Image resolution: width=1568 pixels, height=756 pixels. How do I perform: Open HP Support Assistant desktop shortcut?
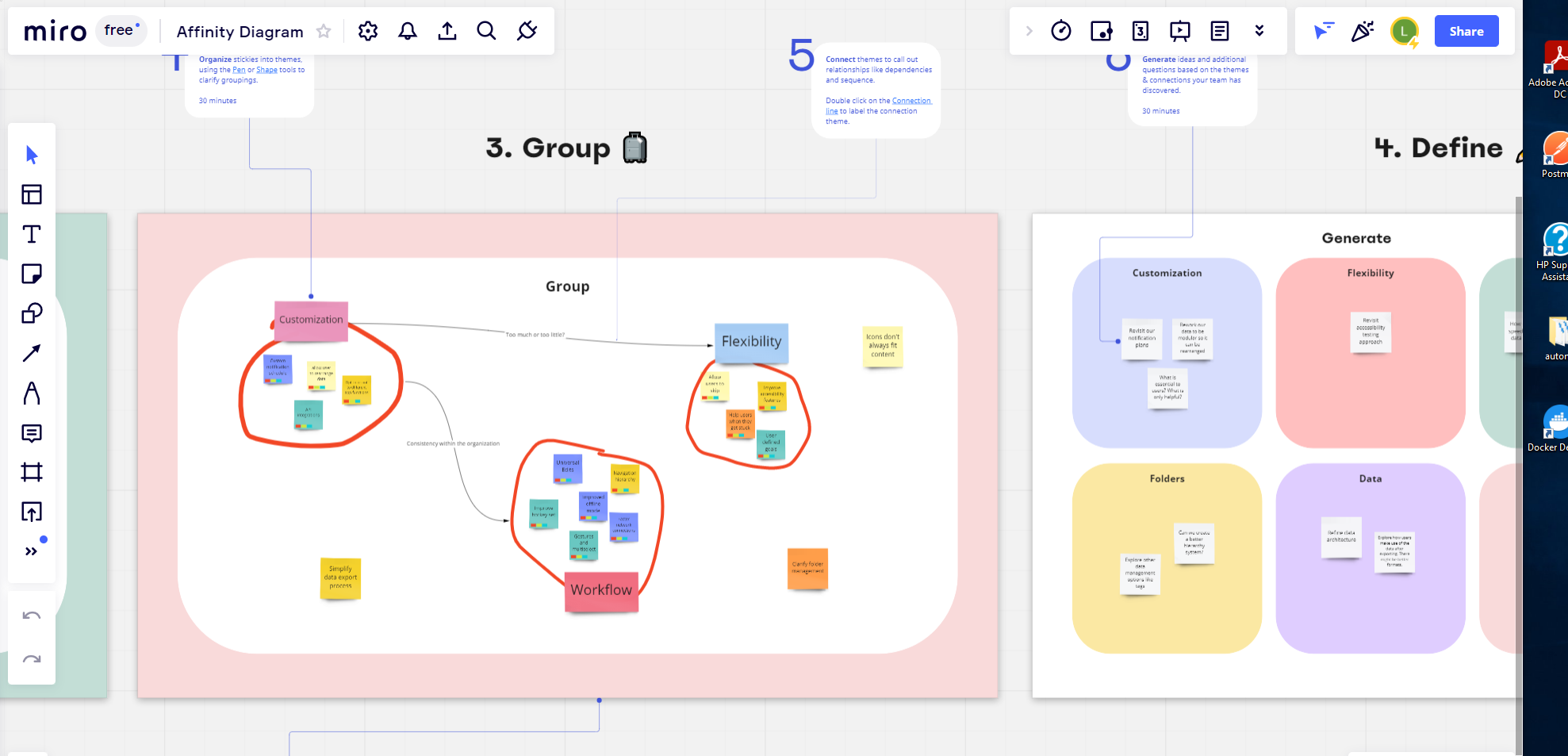(x=1554, y=251)
